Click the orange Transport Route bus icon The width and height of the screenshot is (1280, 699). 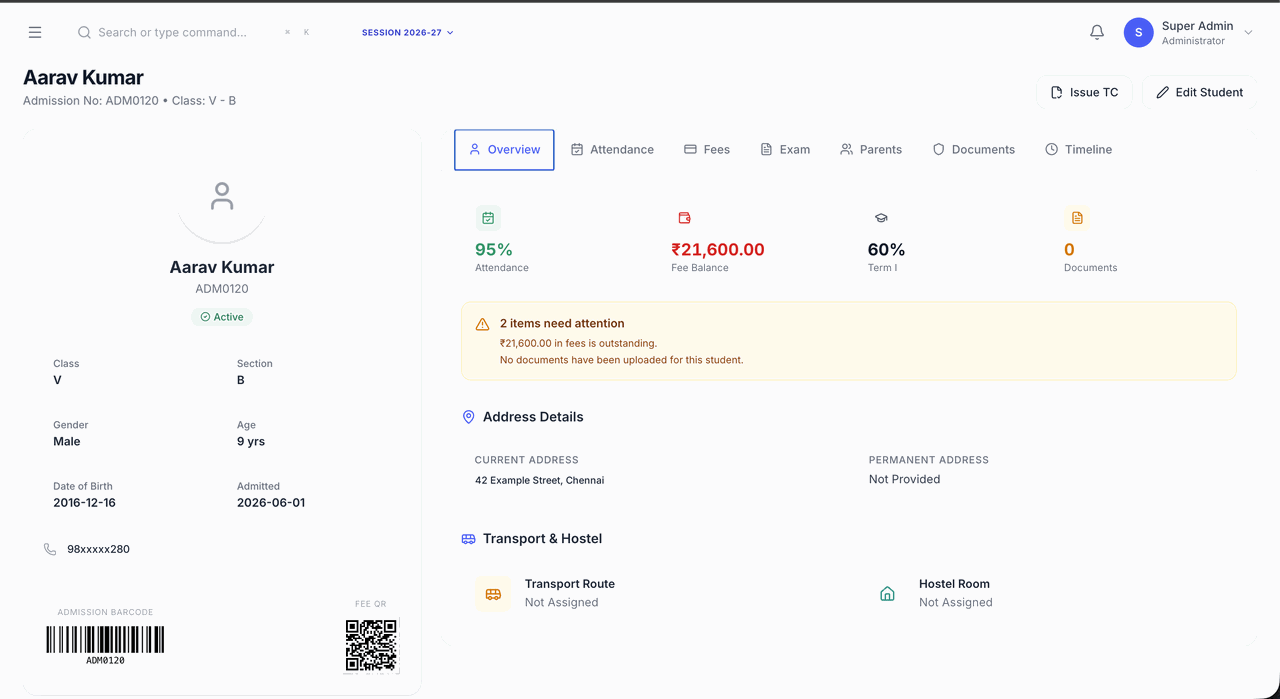tap(493, 594)
